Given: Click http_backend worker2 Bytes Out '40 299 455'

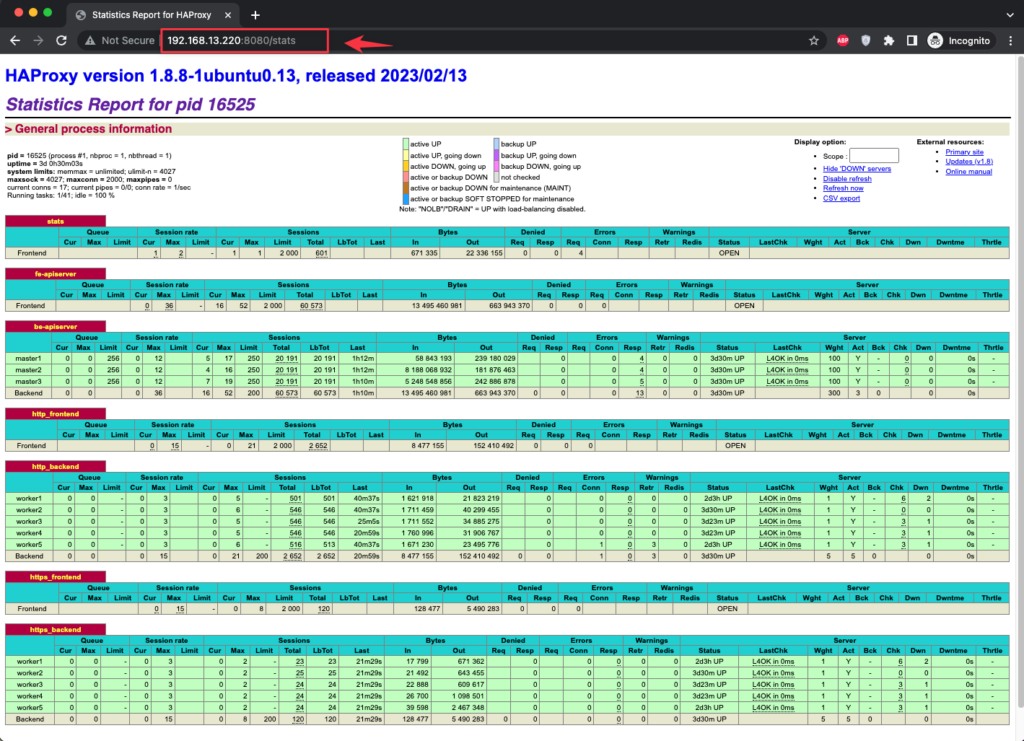Looking at the screenshot, I should [x=479, y=510].
